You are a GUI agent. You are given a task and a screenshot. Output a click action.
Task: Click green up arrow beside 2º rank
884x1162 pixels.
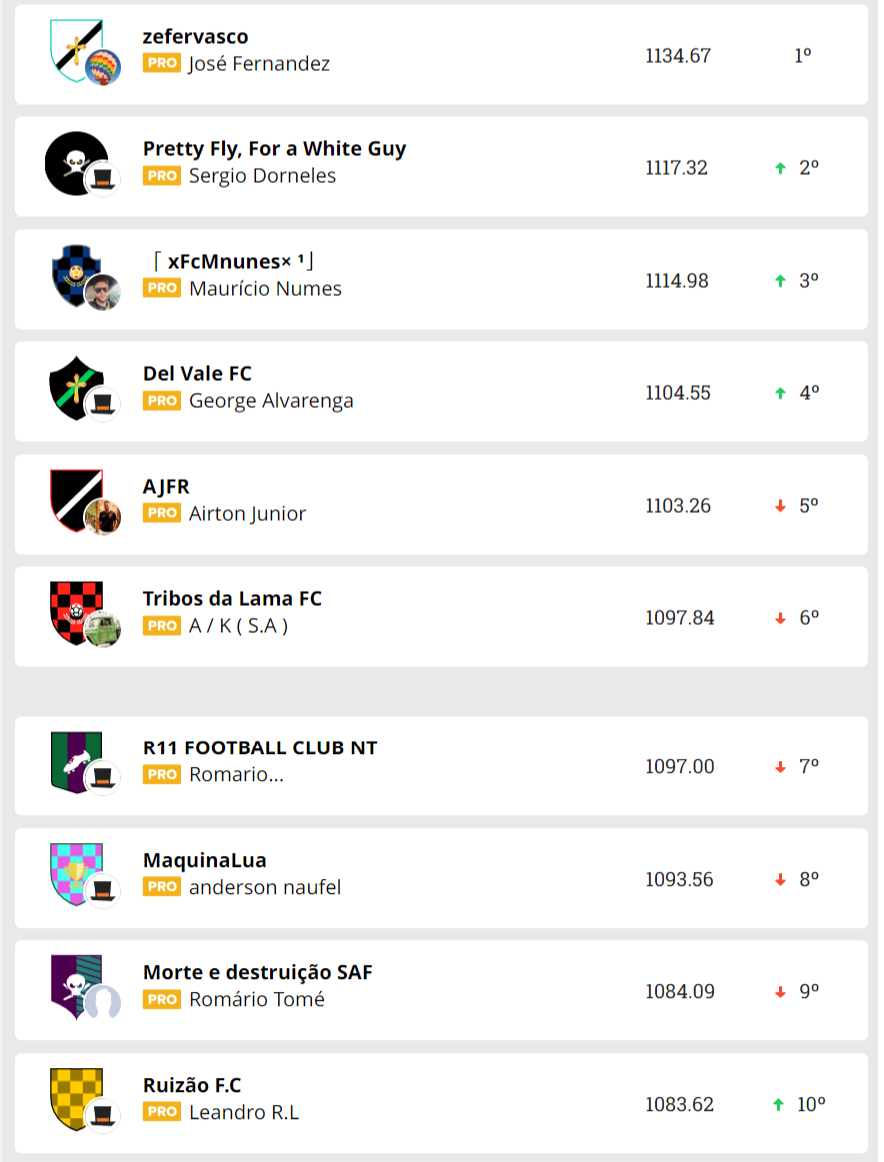pos(780,168)
